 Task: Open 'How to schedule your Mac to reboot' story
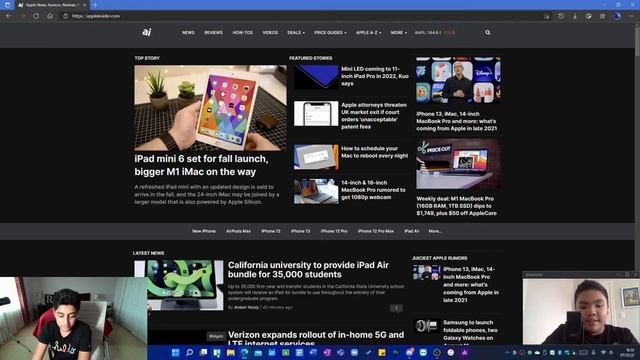pos(375,152)
